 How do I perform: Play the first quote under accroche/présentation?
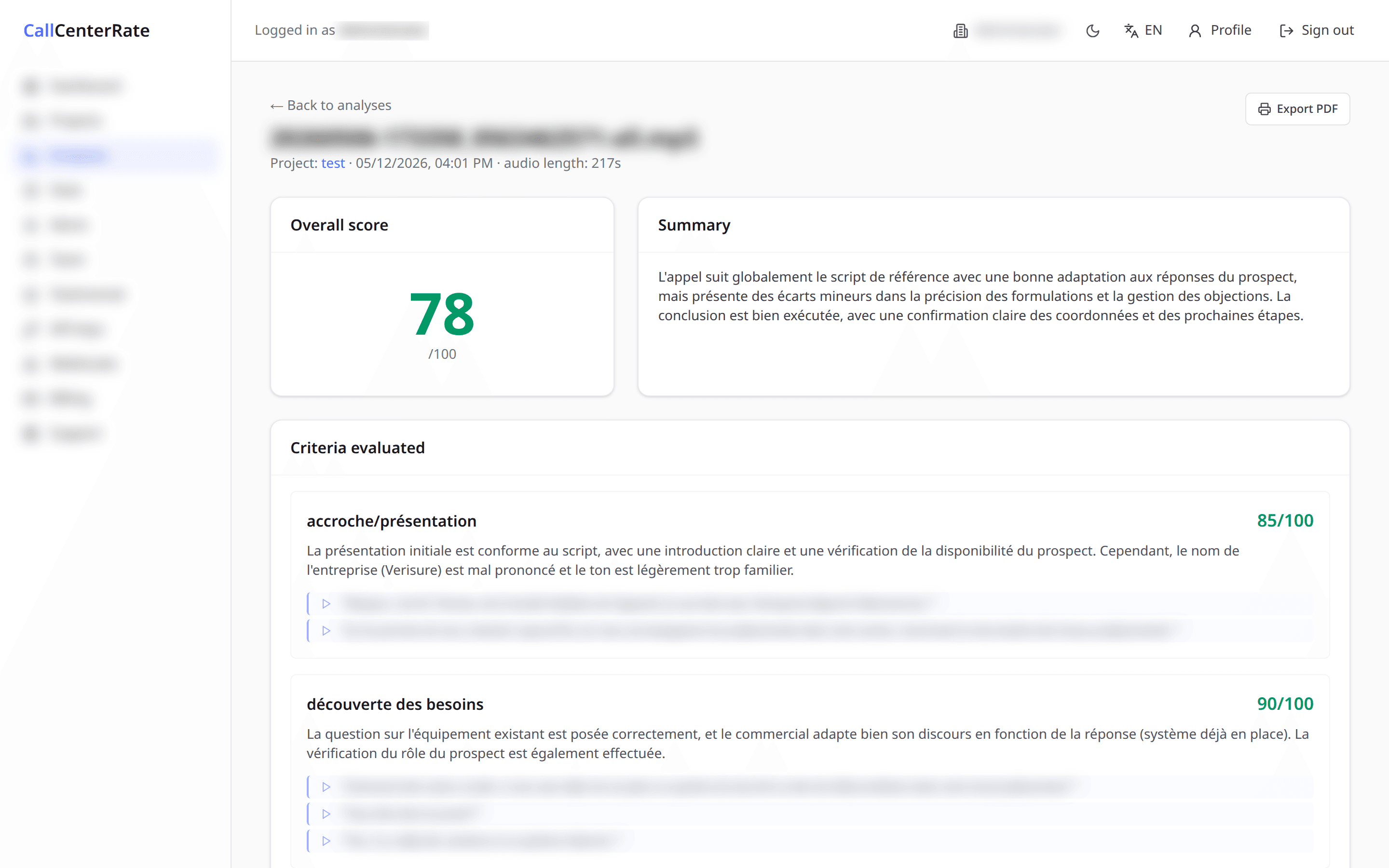pos(326,603)
